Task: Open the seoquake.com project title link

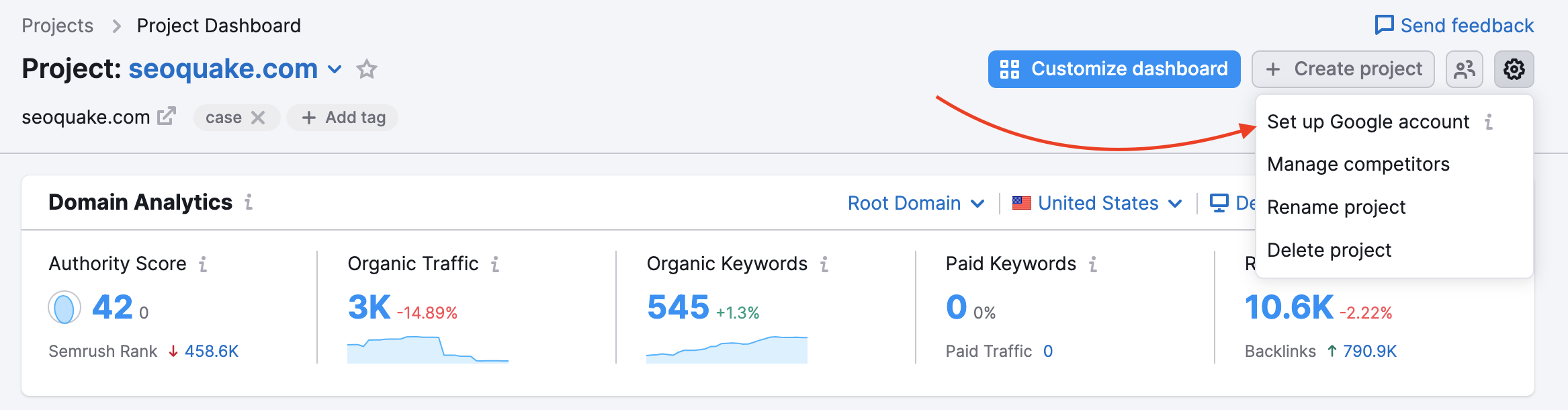Action: pyautogui.click(x=223, y=69)
